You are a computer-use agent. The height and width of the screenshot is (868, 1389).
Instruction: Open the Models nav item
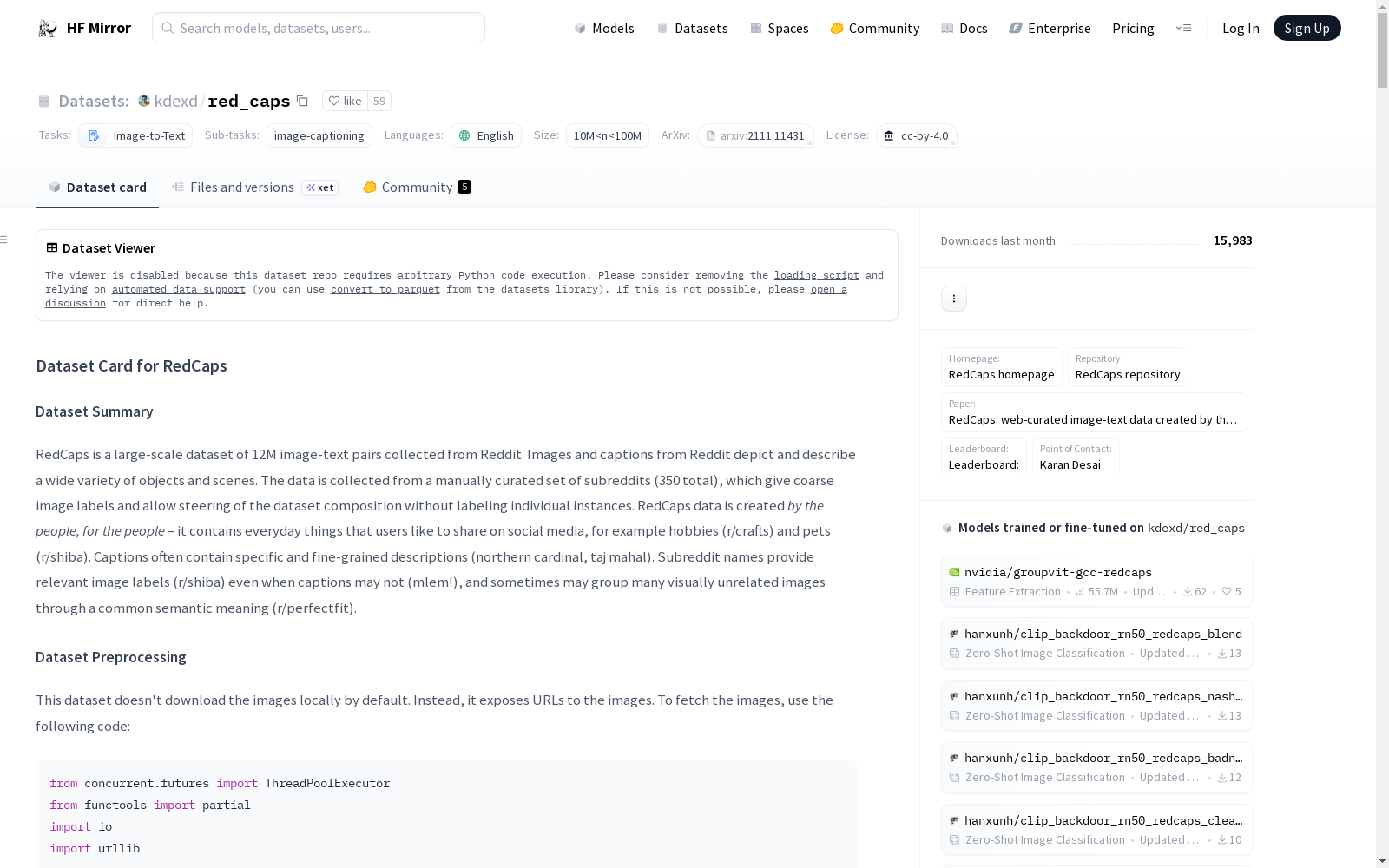click(604, 28)
